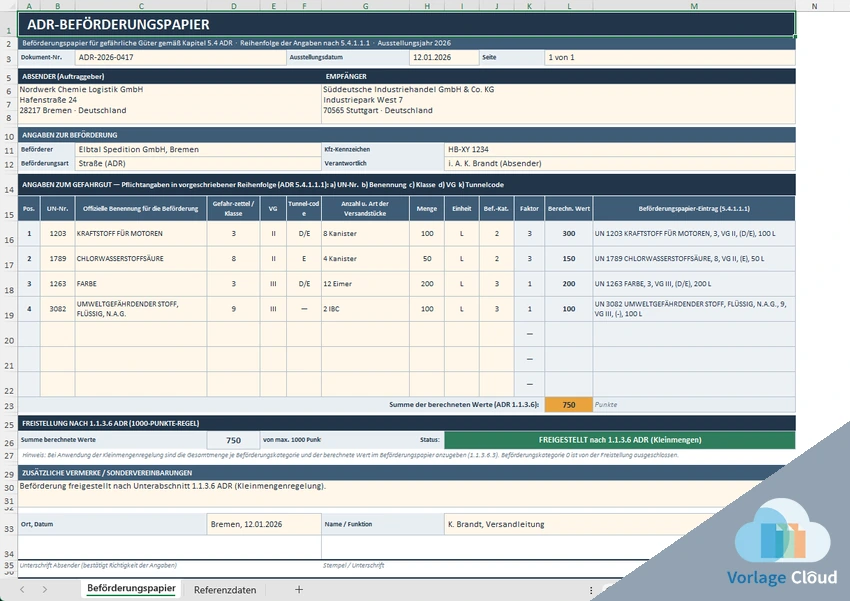Add a new sheet with the plus icon
The height and width of the screenshot is (601, 850).
click(299, 590)
